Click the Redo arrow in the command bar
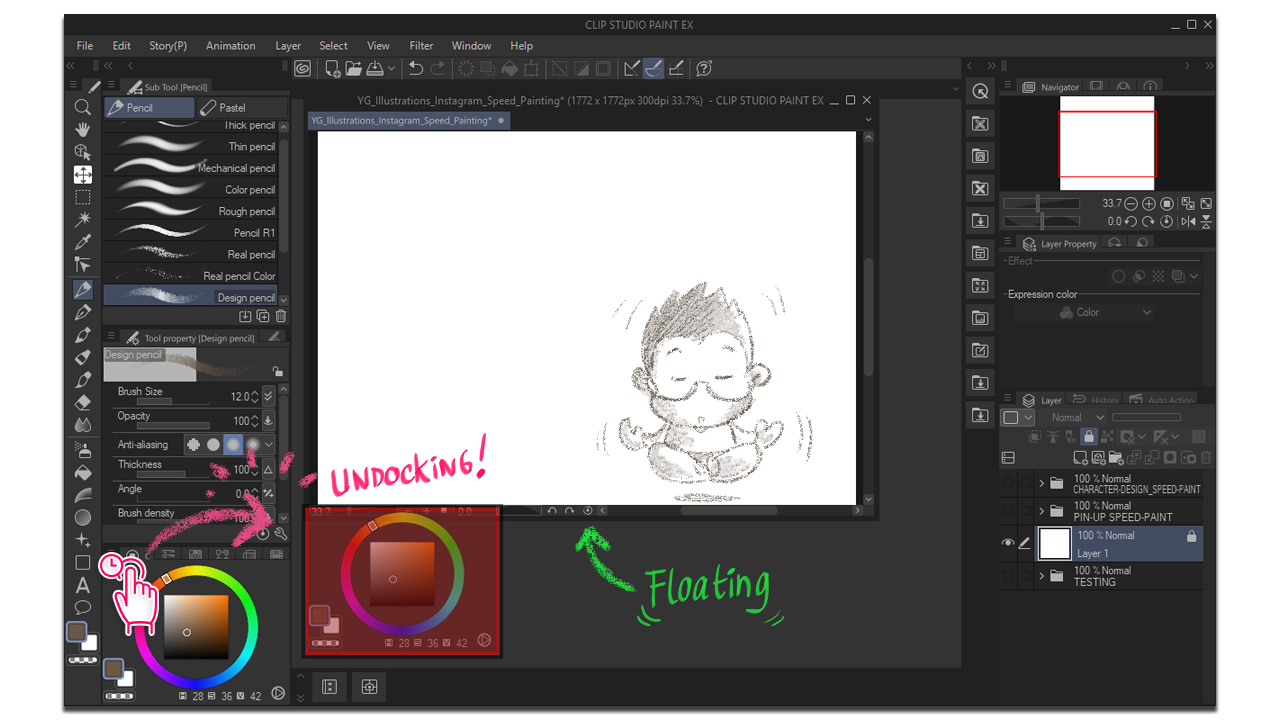Viewport: 1280px width, 720px height. (x=438, y=68)
